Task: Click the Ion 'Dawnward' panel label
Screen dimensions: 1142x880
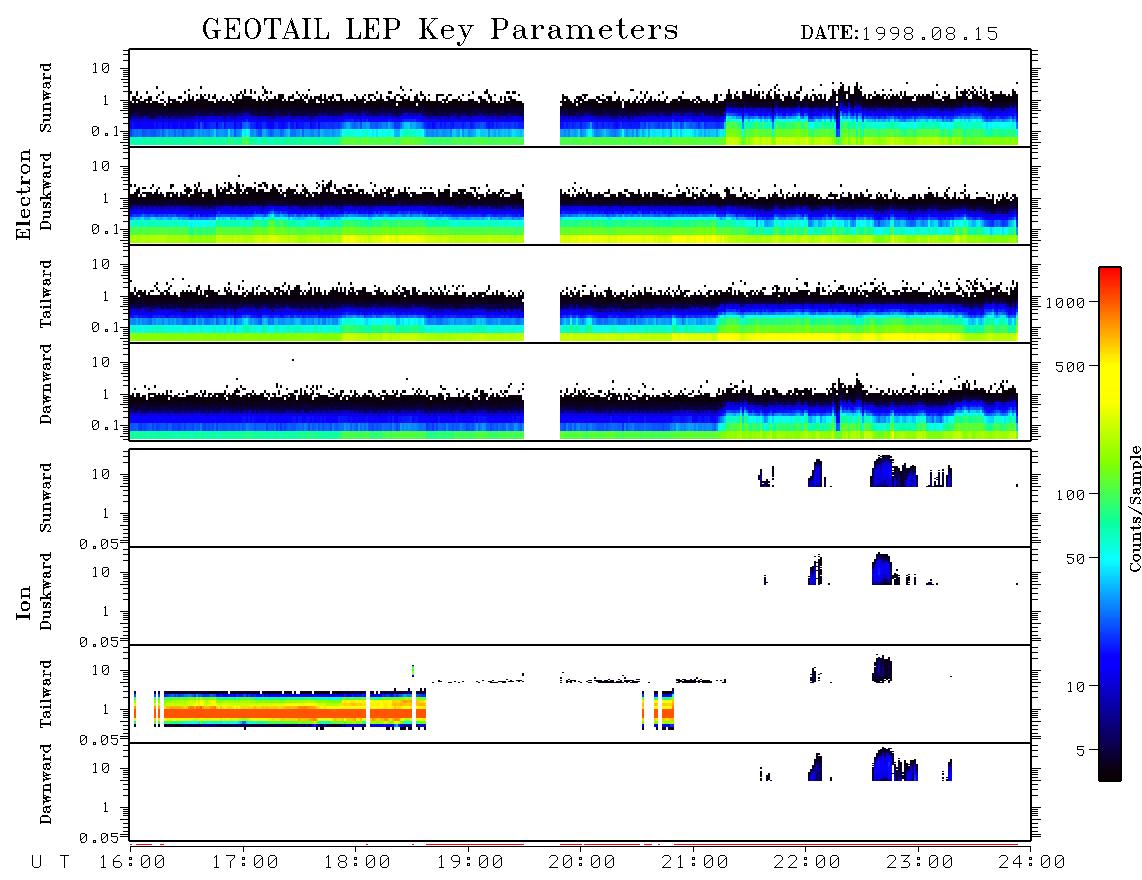Action: [x=46, y=784]
